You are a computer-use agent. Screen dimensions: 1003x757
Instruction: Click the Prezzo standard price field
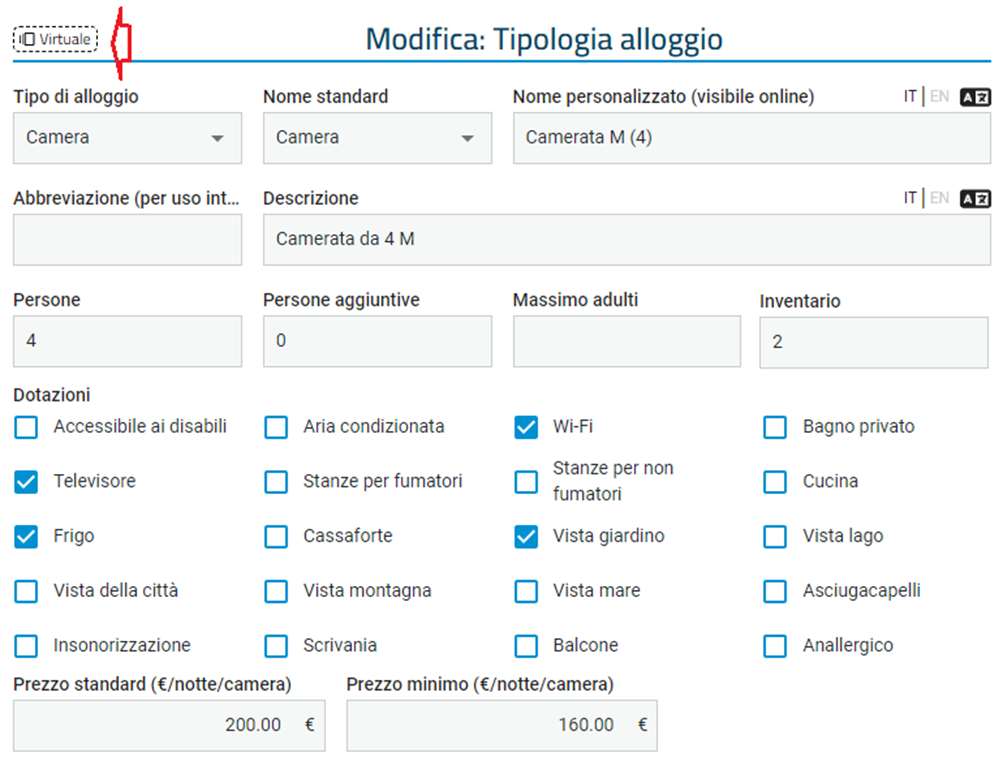pos(169,726)
